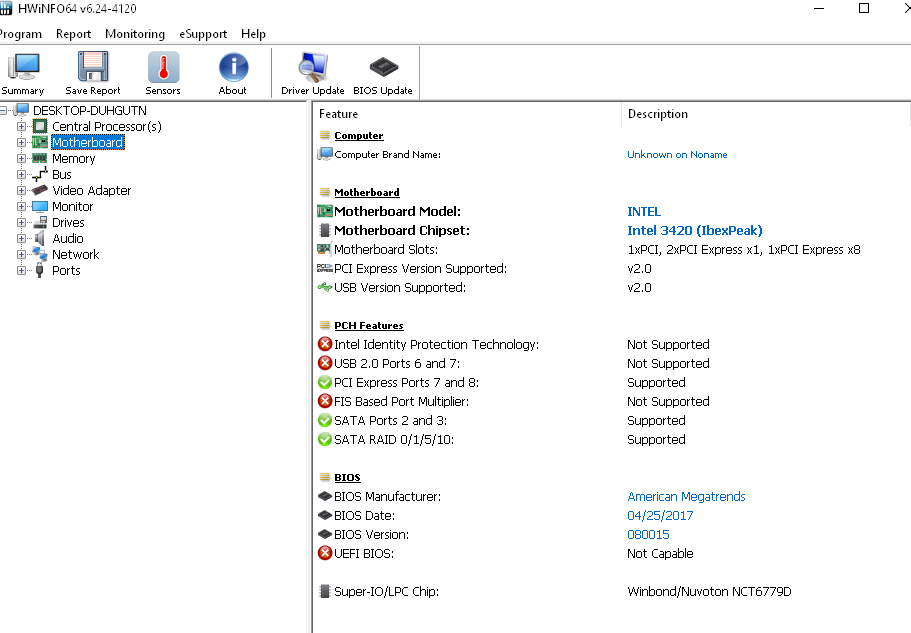Expand the Bus tree node

(21, 174)
